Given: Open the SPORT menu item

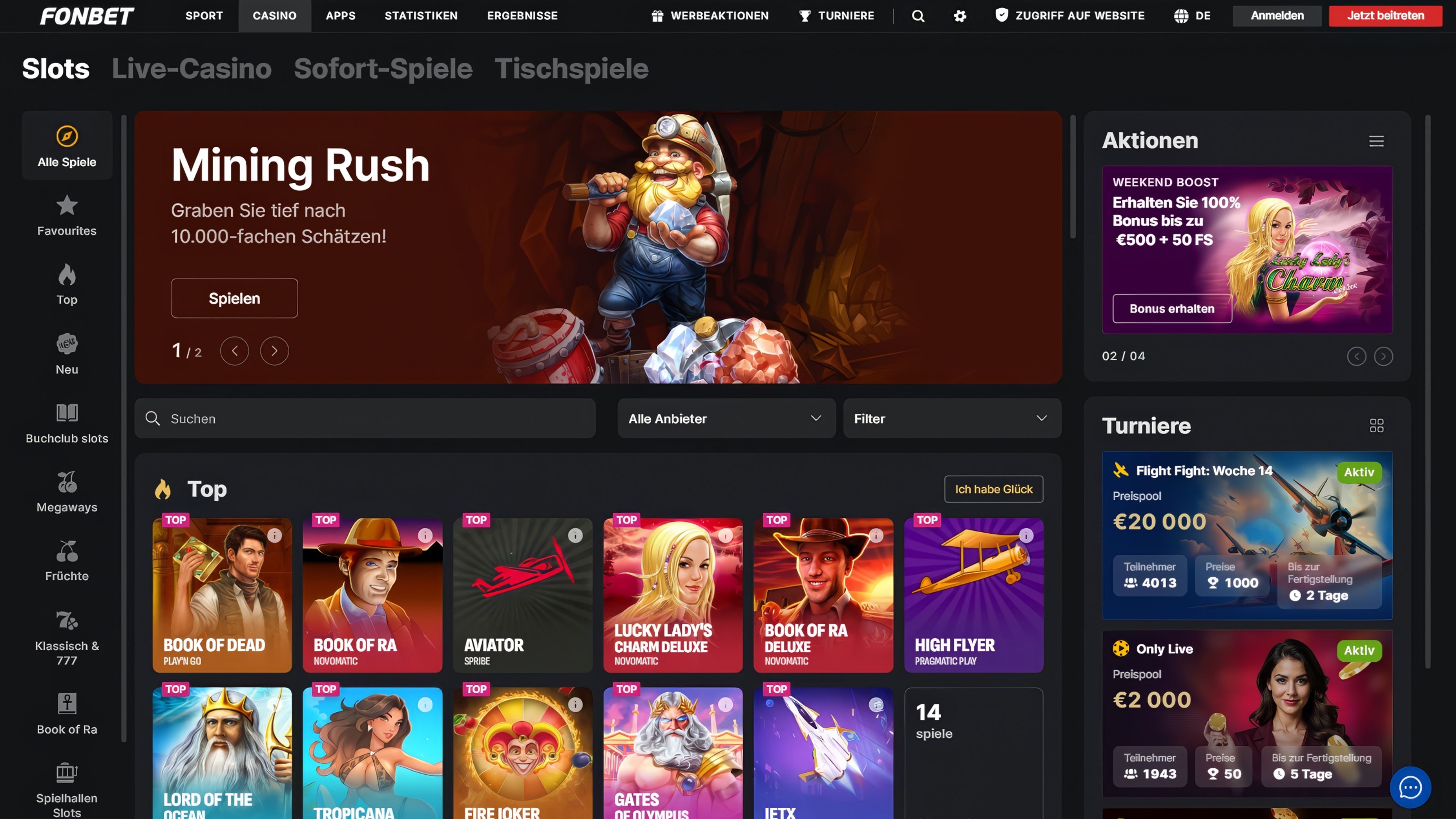Looking at the screenshot, I should tap(204, 16).
